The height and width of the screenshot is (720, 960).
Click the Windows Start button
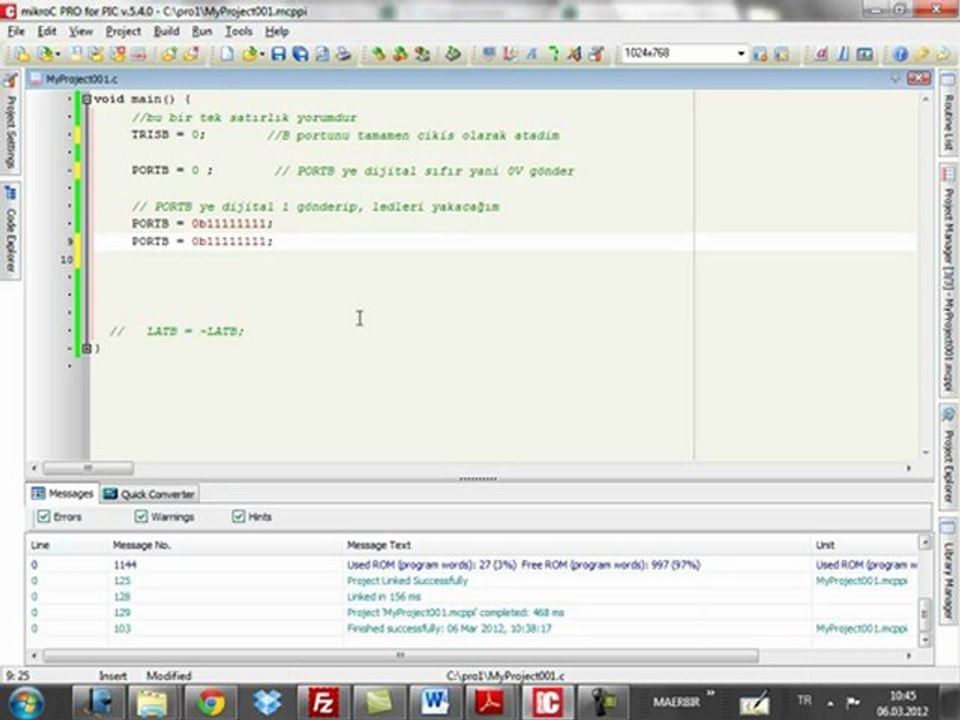coord(26,703)
